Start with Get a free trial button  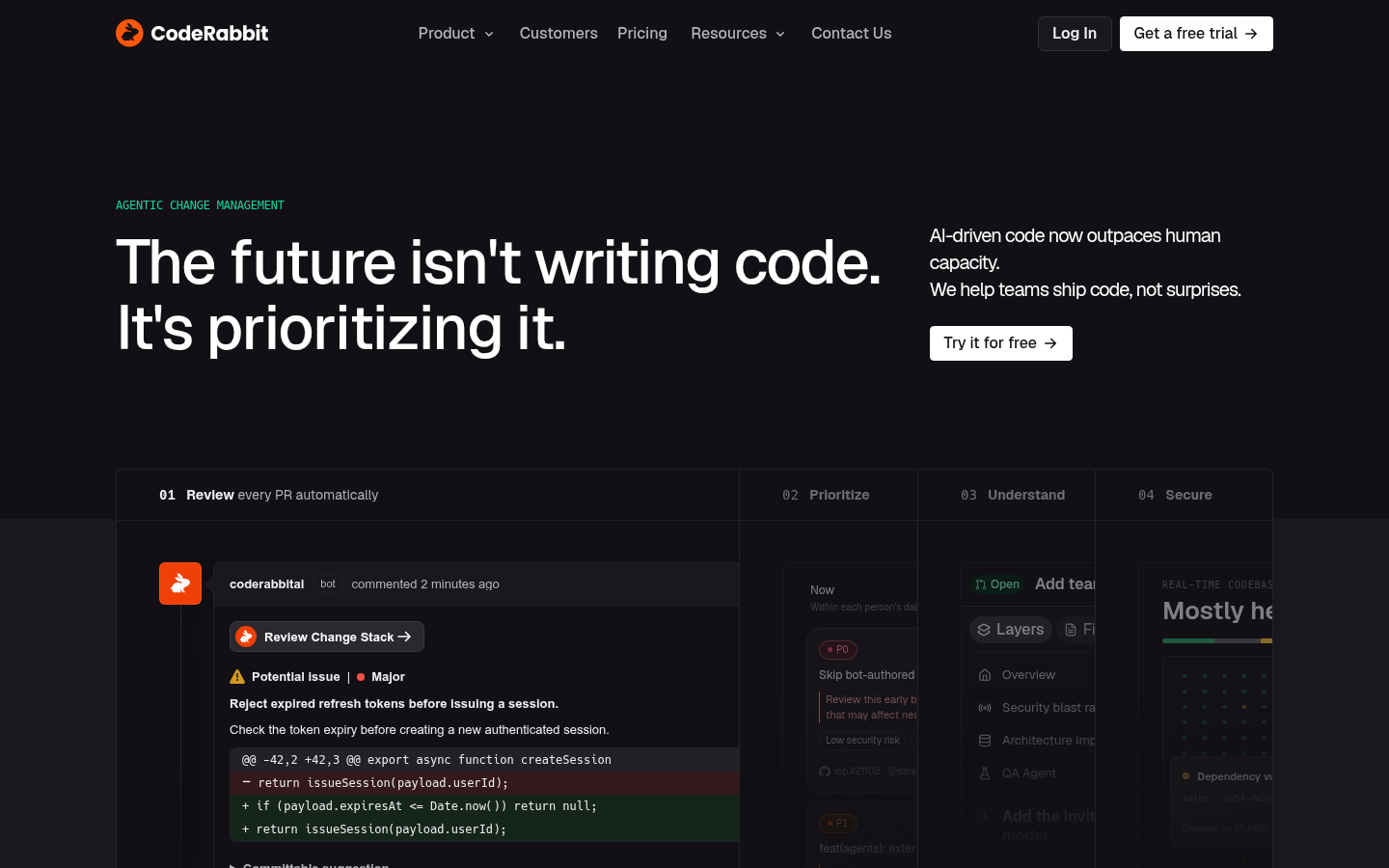(x=1196, y=34)
